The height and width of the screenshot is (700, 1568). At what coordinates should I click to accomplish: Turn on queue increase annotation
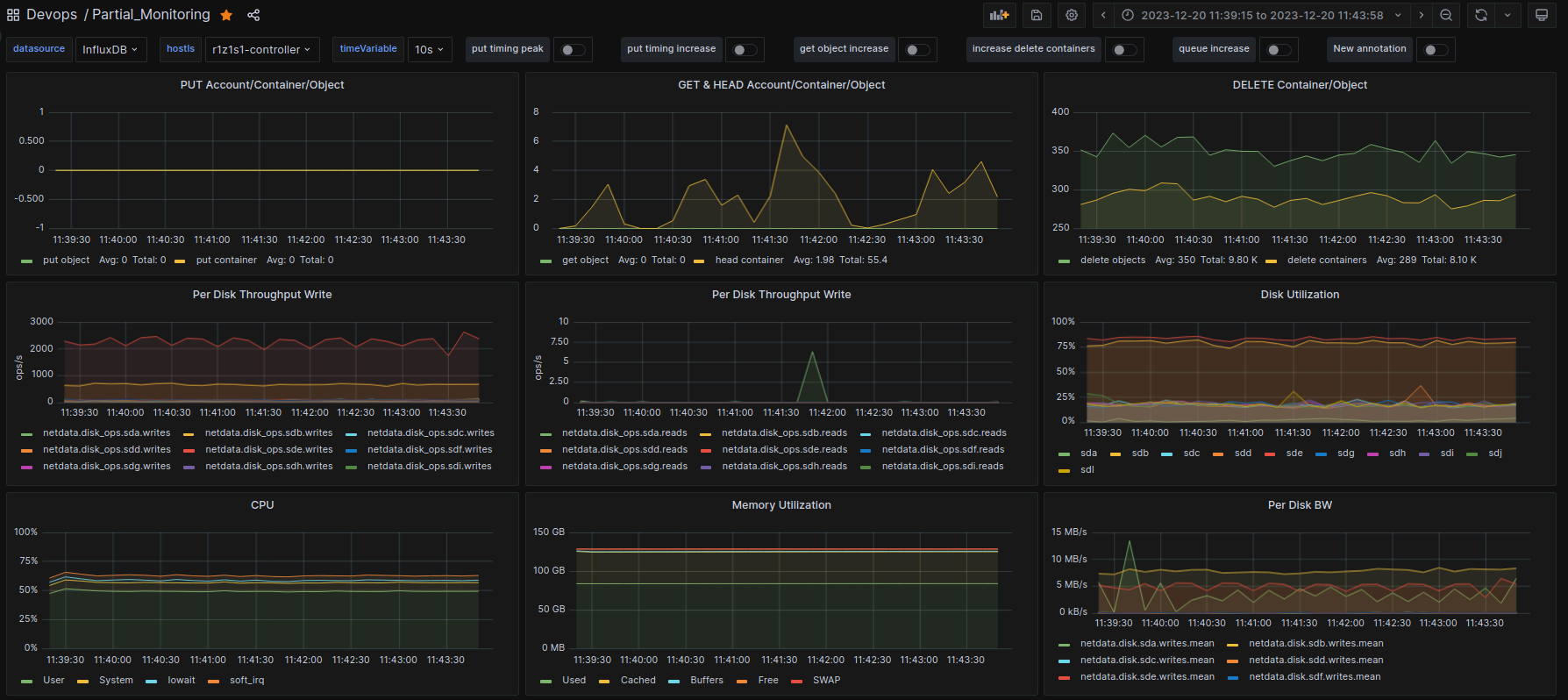click(x=1279, y=50)
